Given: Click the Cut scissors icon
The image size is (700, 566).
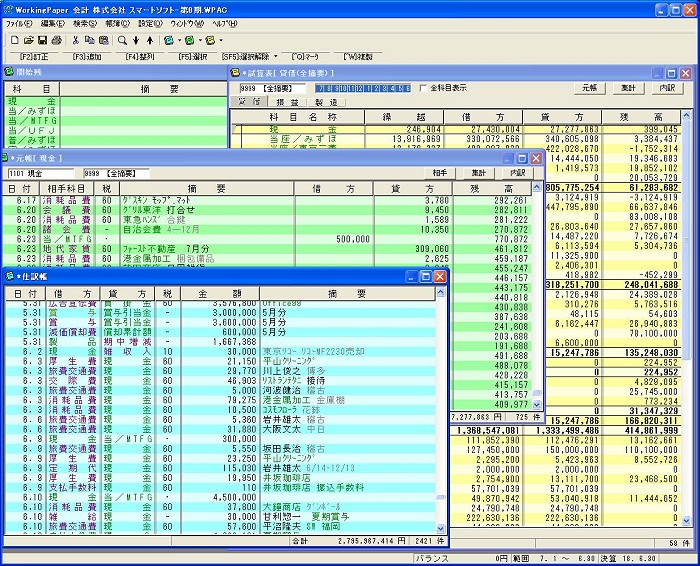Looking at the screenshot, I should coord(76,40).
